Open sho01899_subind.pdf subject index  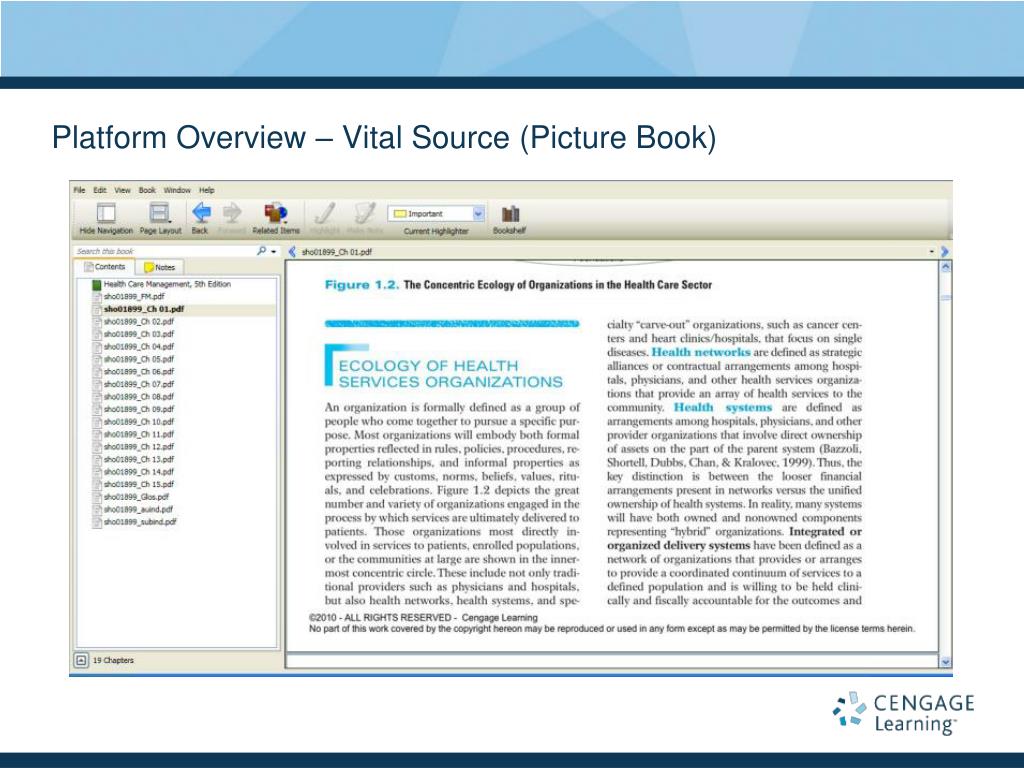(135, 522)
